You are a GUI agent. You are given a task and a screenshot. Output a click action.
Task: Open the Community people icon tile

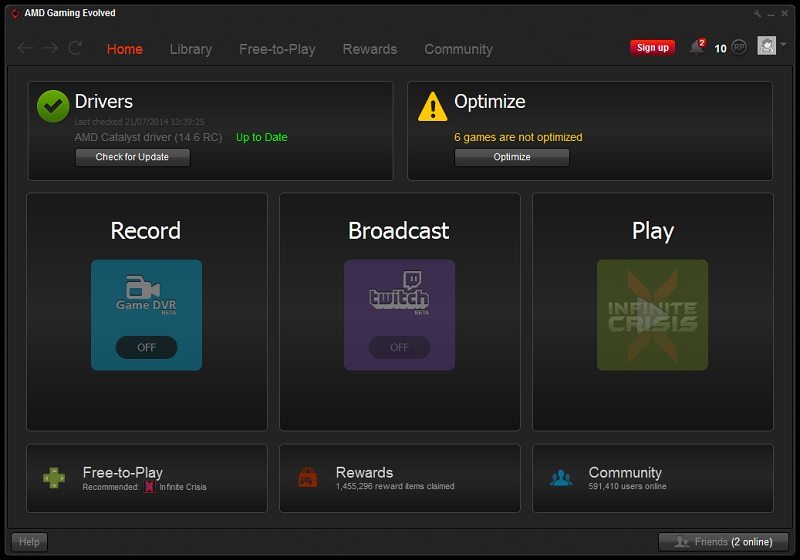[561, 478]
